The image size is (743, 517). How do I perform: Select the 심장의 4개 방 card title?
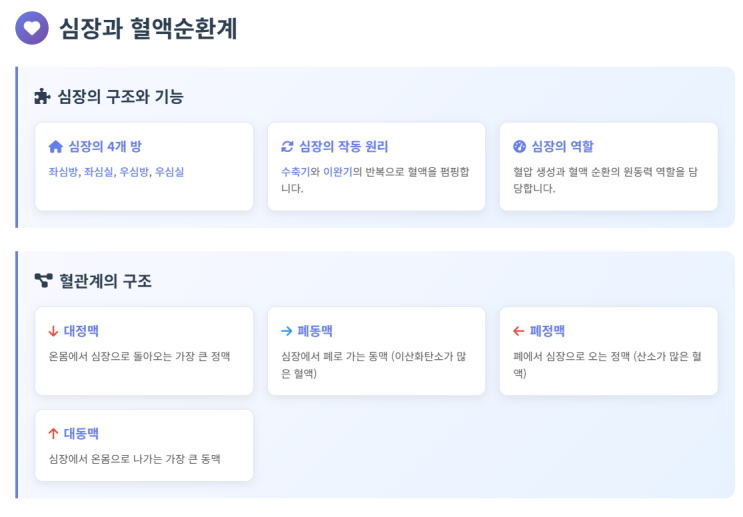(x=105, y=147)
